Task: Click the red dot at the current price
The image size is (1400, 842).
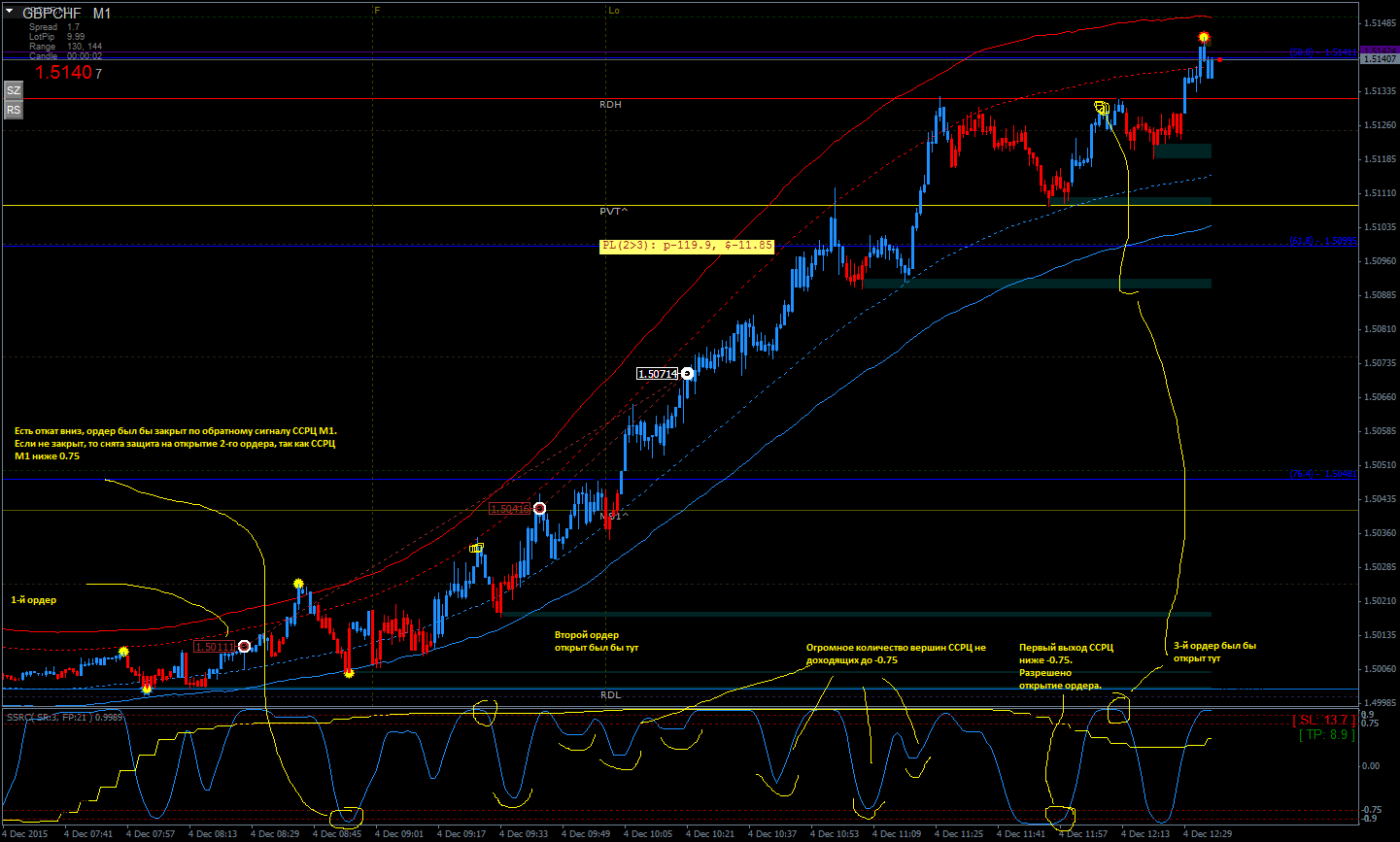Action: click(x=1220, y=60)
